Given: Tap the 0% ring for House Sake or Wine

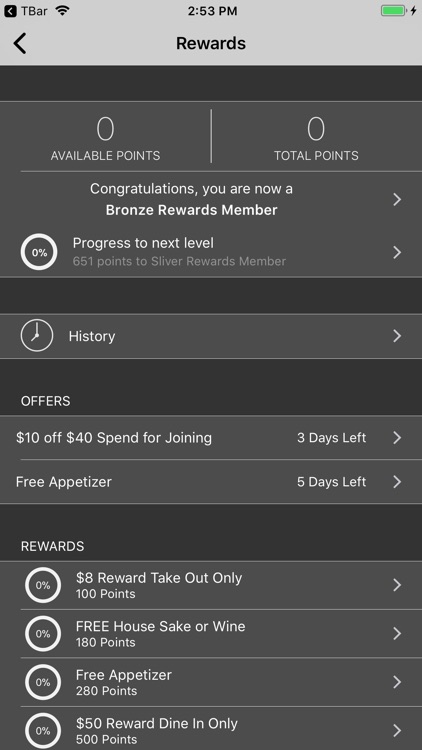Looking at the screenshot, I should 43,633.
